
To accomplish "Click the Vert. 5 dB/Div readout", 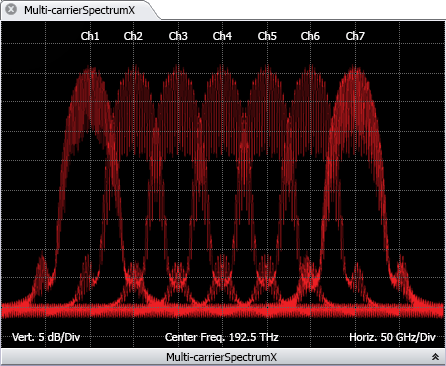I will 46,337.
